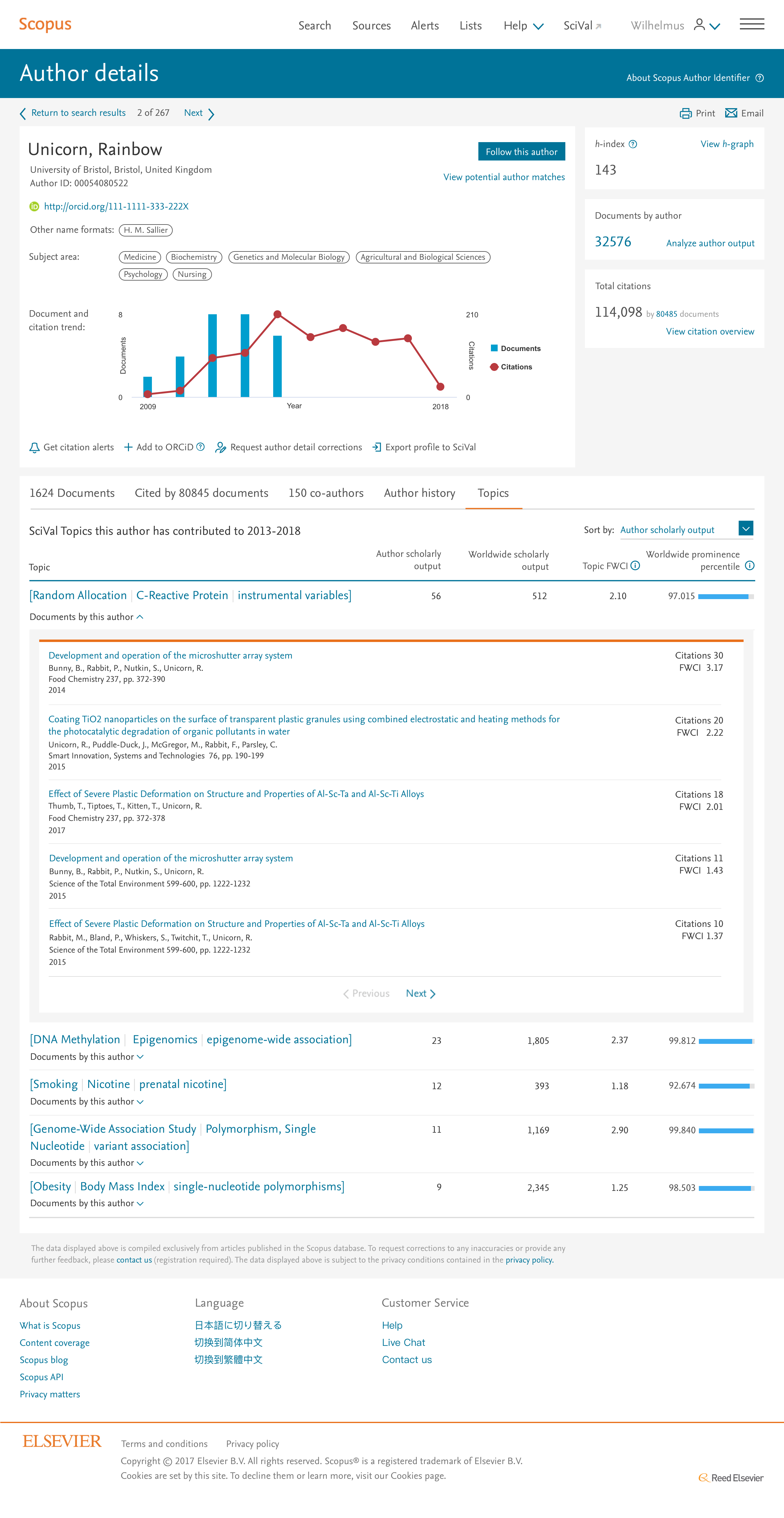
Task: Click the Follow this author button
Action: coord(521,151)
